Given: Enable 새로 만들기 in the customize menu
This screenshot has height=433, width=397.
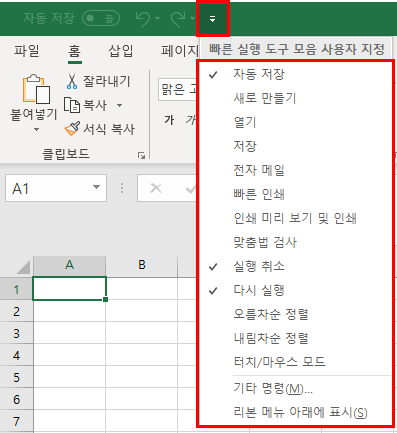Looking at the screenshot, I should 295,98.
